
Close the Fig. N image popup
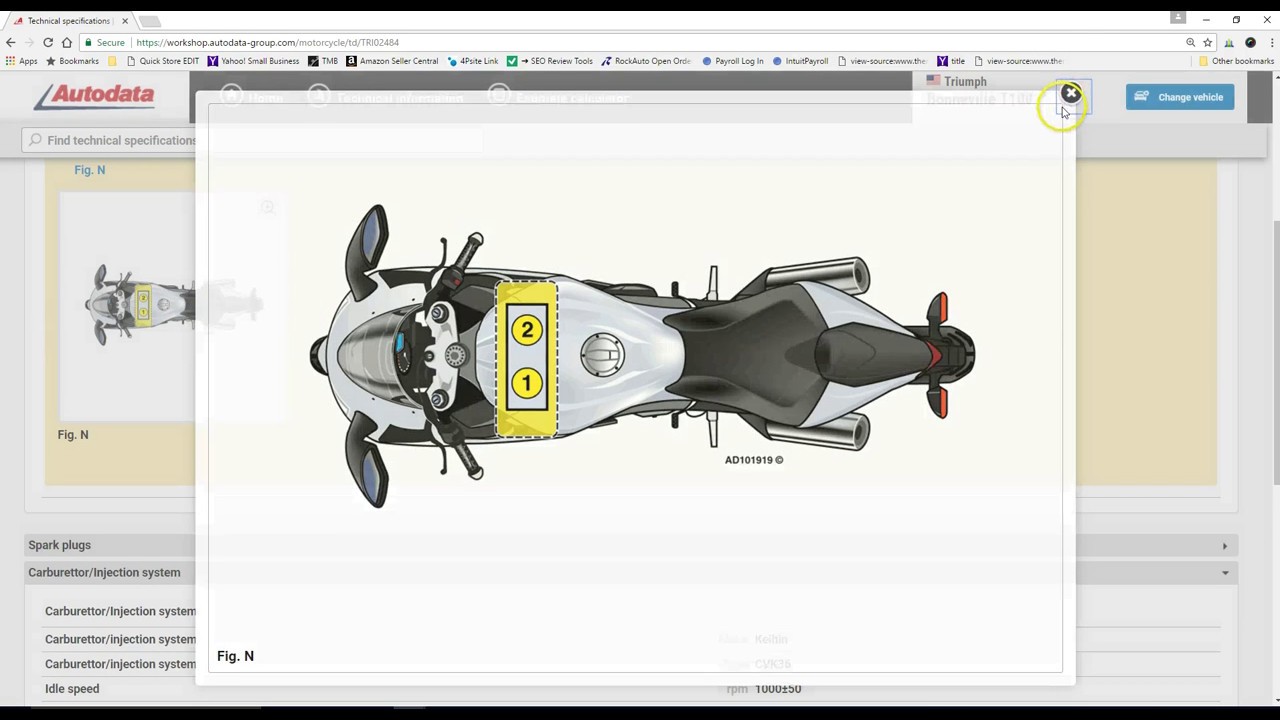[1071, 94]
